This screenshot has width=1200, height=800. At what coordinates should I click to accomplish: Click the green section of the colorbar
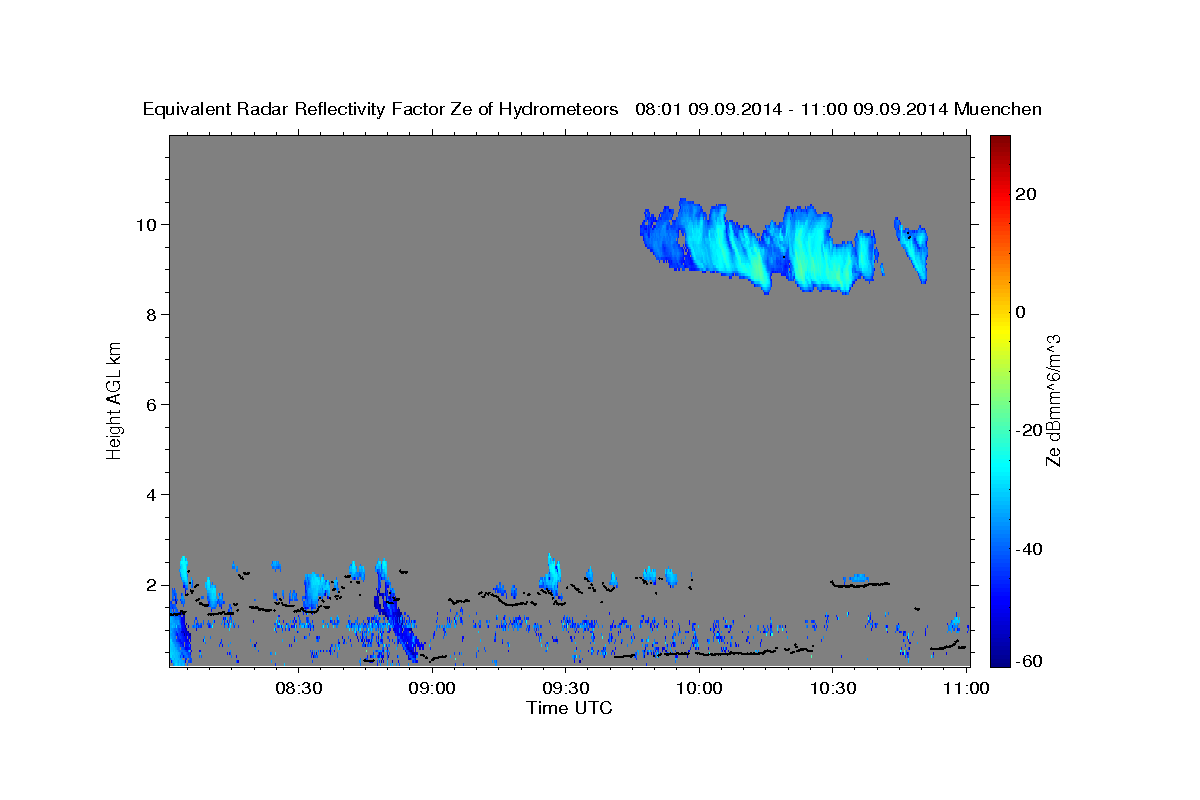(999, 400)
